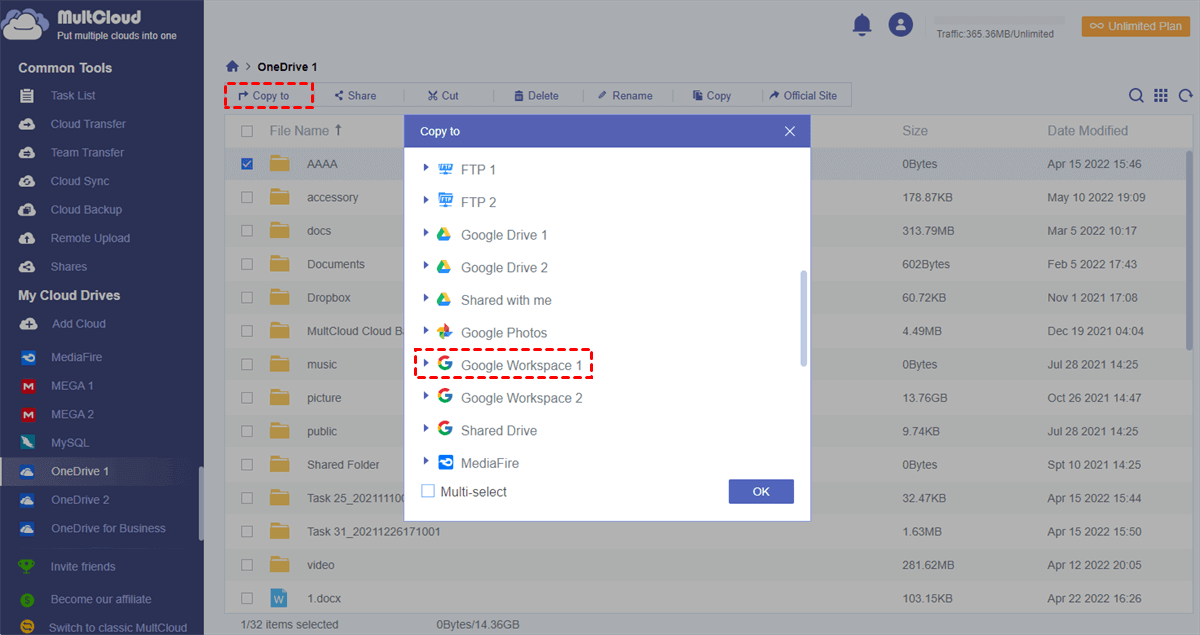Click the Team Transfer sidebar icon
Image resolution: width=1200 pixels, height=635 pixels.
pos(28,153)
